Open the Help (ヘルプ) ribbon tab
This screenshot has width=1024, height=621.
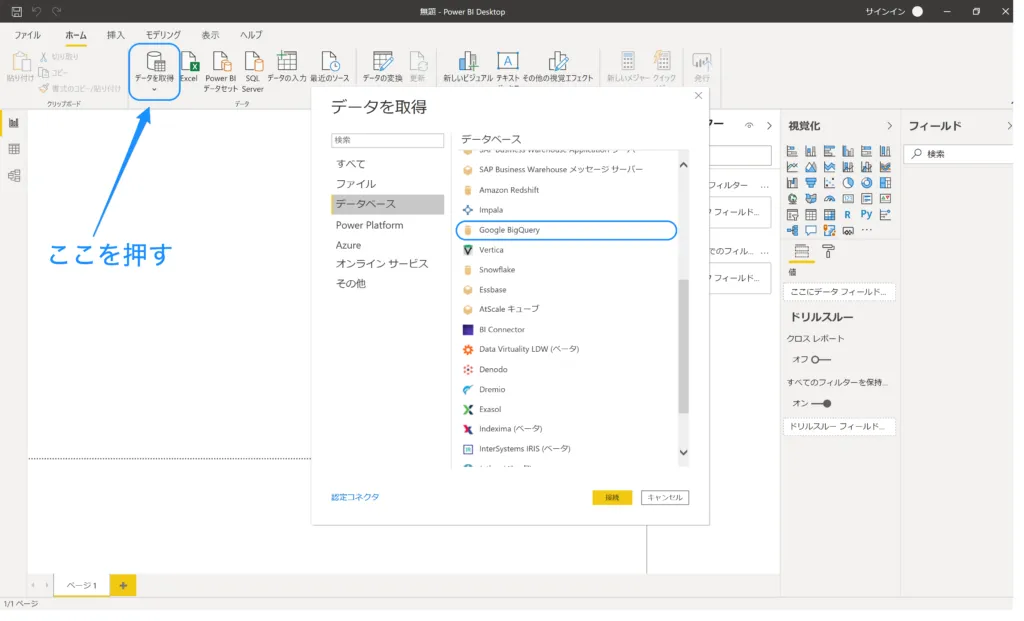pos(253,35)
